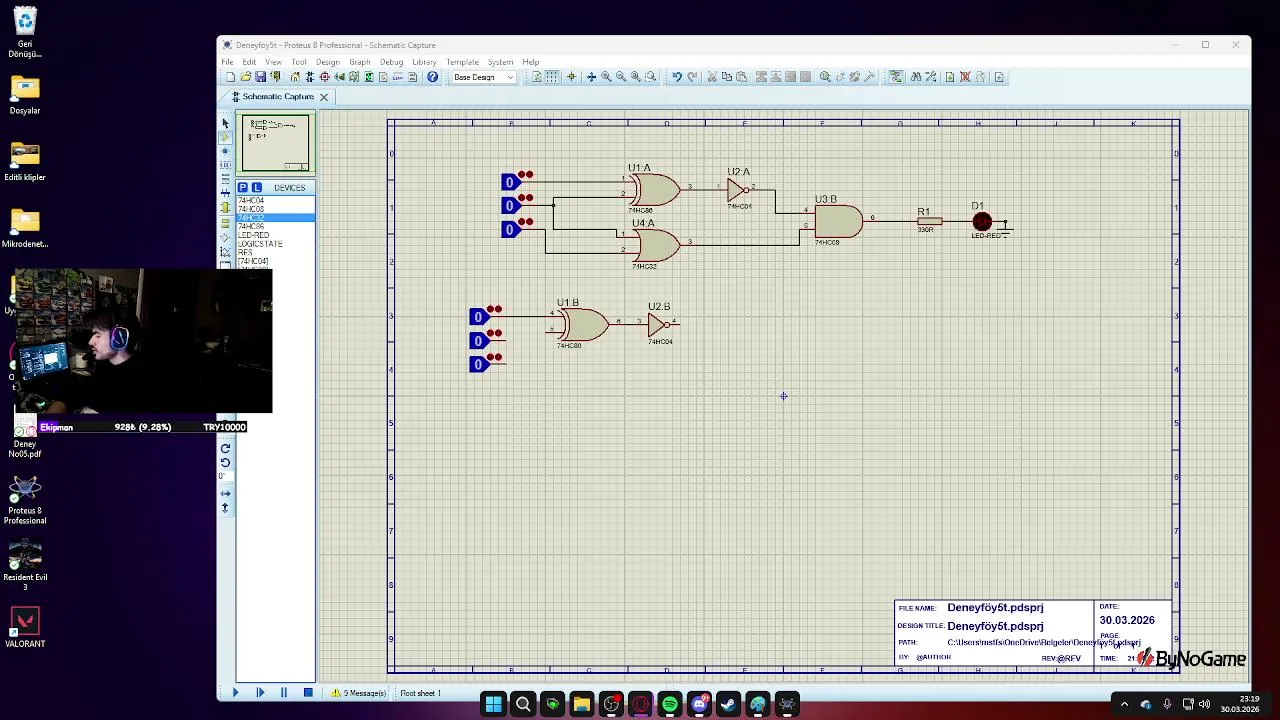1280x720 pixels.
Task: Select the D1 red LED on the schematic
Action: coord(982,222)
